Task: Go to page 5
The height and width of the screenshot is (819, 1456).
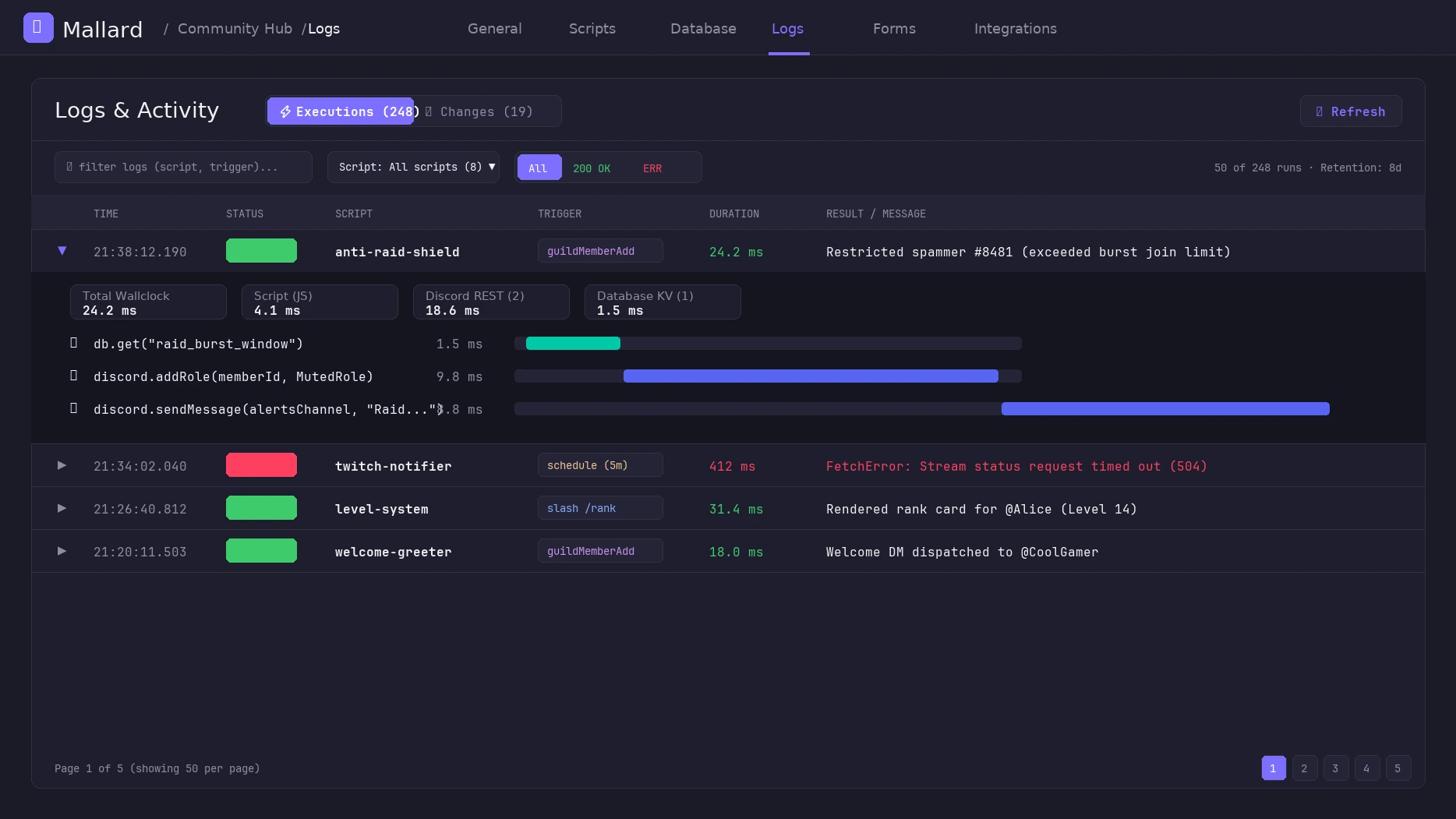Action: tap(1398, 768)
